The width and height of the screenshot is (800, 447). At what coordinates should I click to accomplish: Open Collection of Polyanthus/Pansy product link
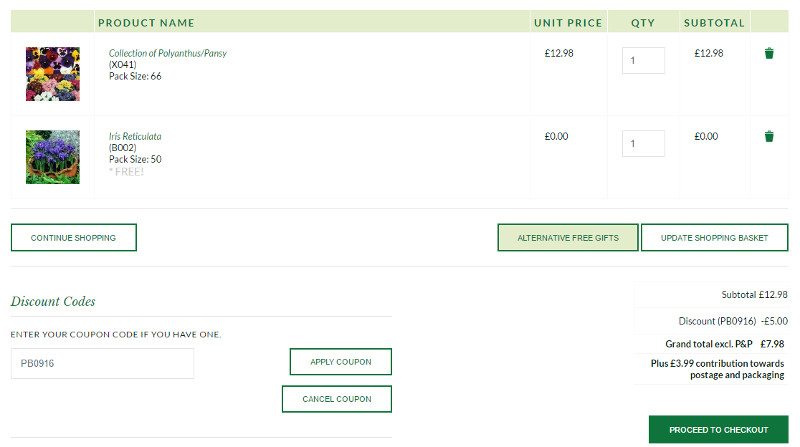point(167,53)
